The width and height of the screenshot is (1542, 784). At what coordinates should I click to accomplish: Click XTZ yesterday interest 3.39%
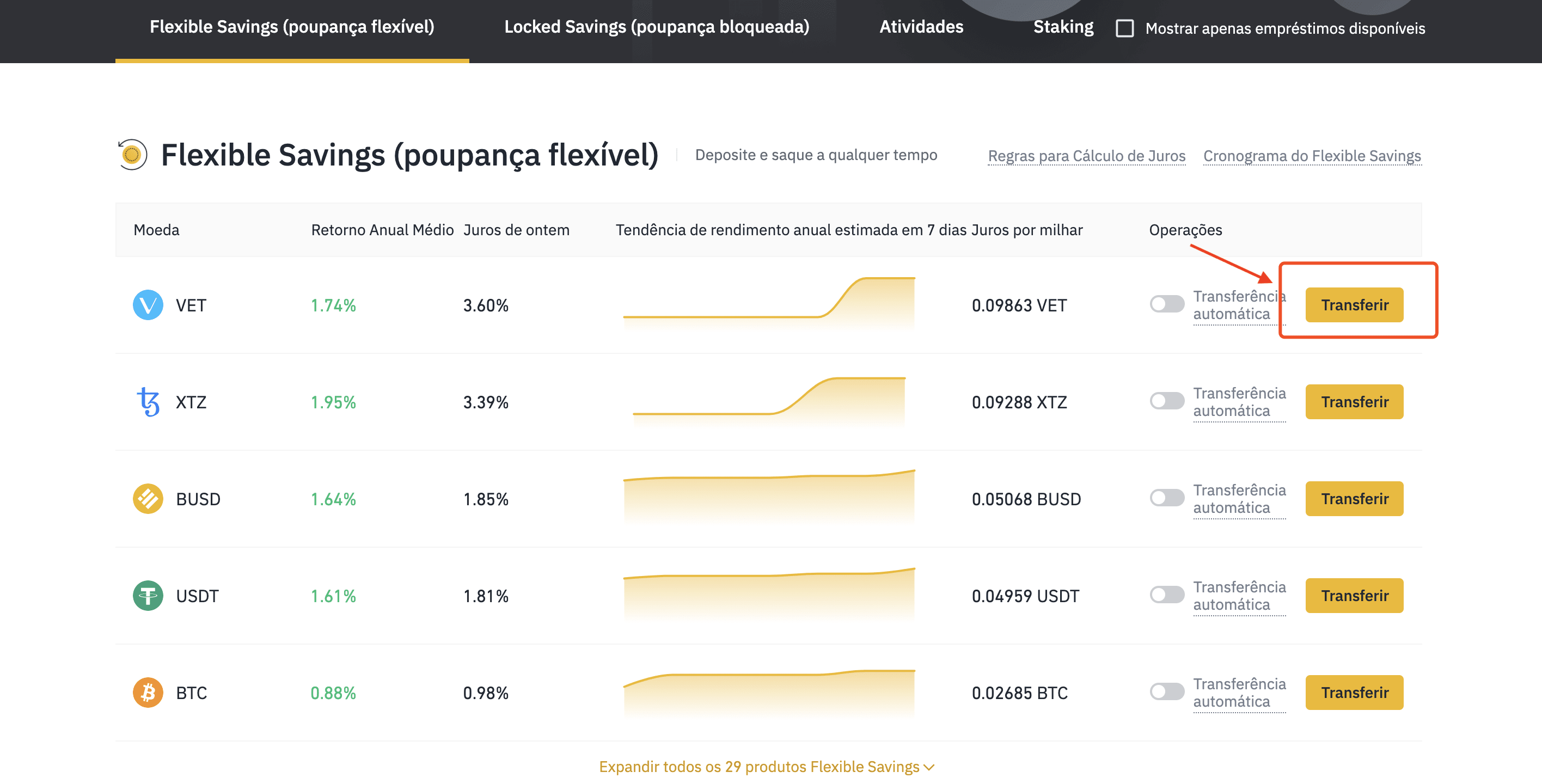pos(486,403)
